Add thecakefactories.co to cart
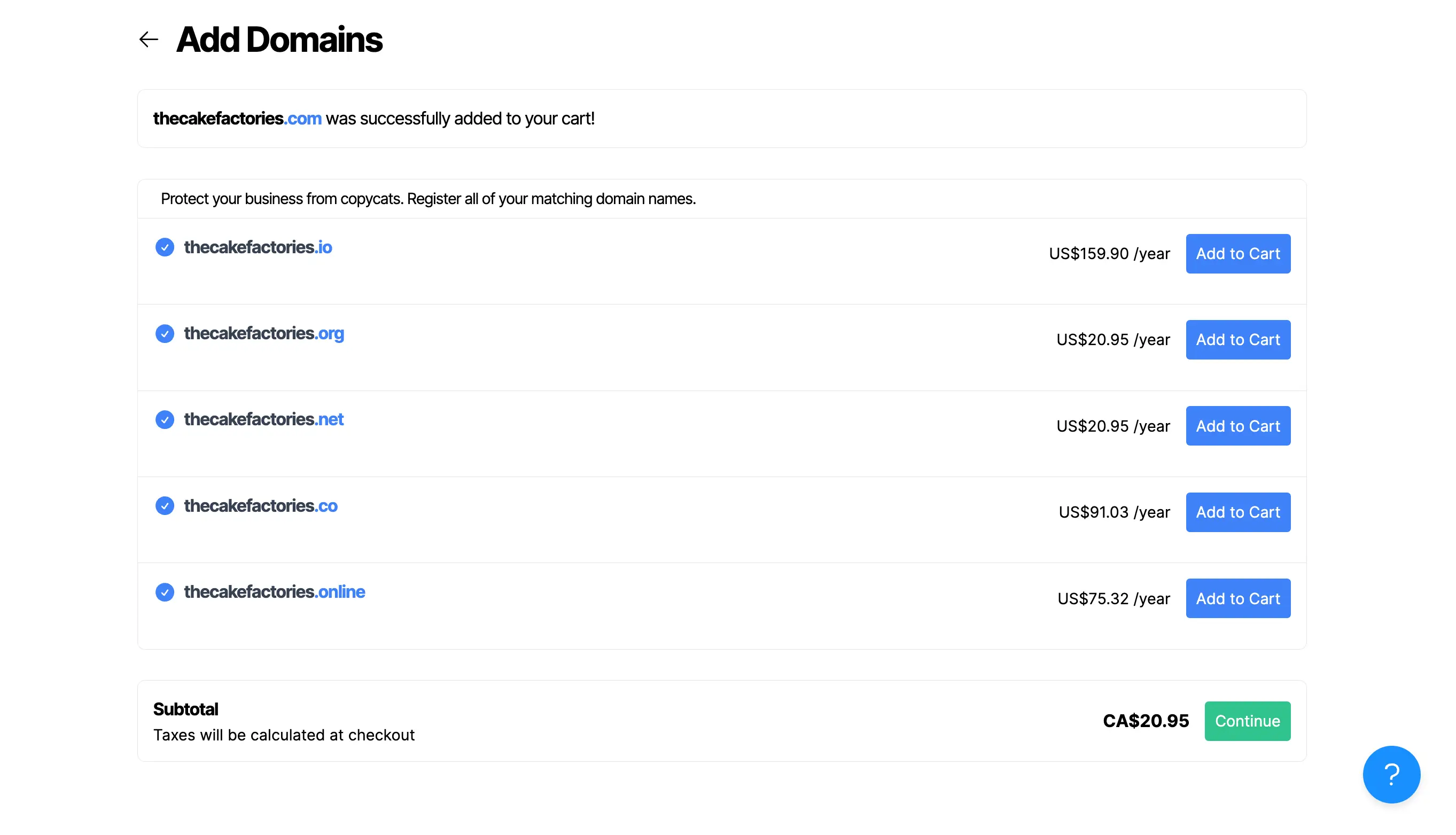Image resolution: width=1456 pixels, height=835 pixels. [1238, 512]
